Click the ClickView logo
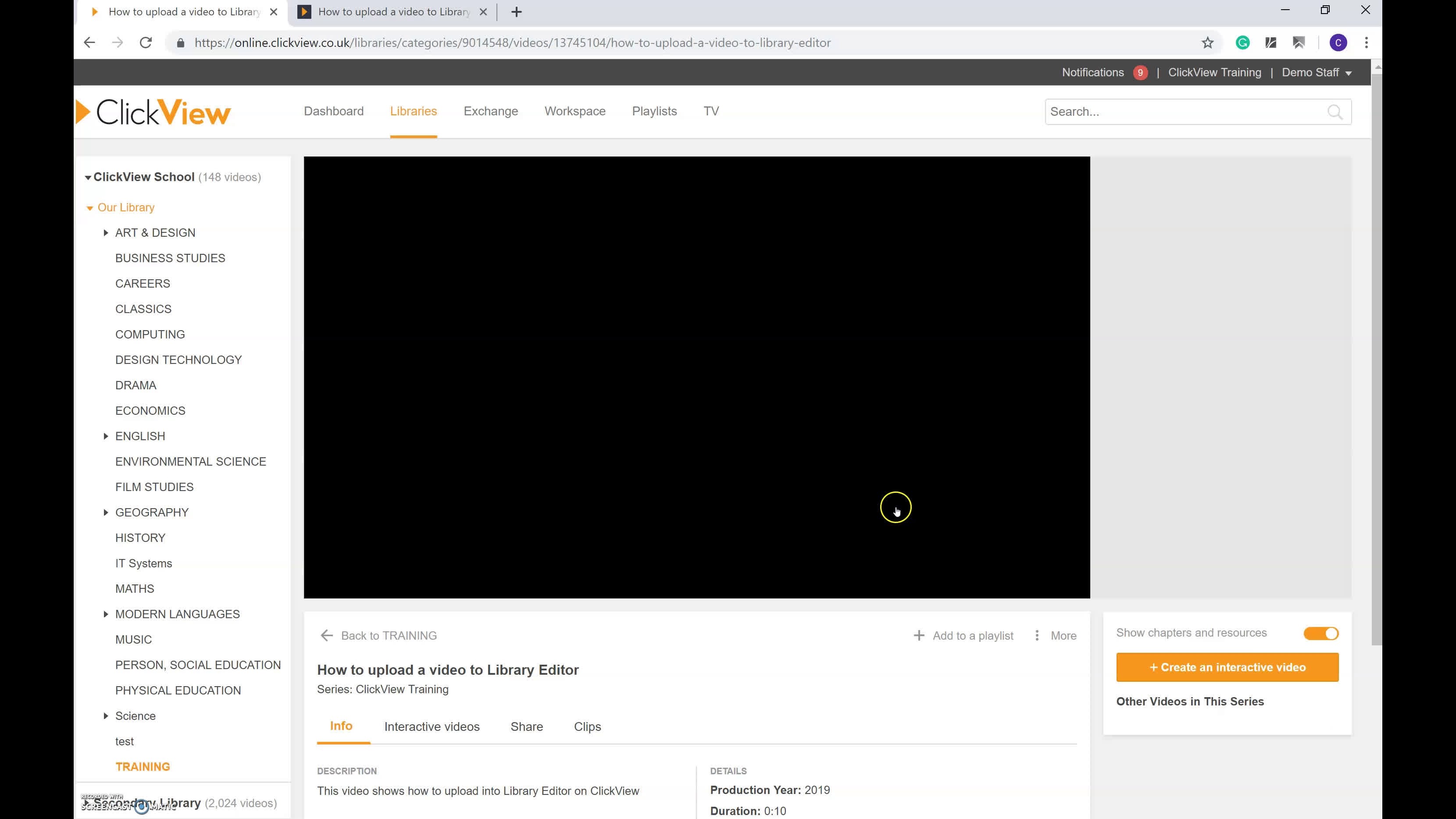This screenshot has width=1456, height=819. click(153, 111)
